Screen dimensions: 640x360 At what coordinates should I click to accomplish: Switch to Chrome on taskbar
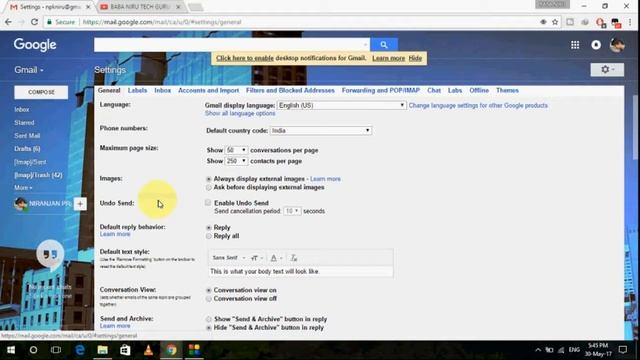coord(171,350)
